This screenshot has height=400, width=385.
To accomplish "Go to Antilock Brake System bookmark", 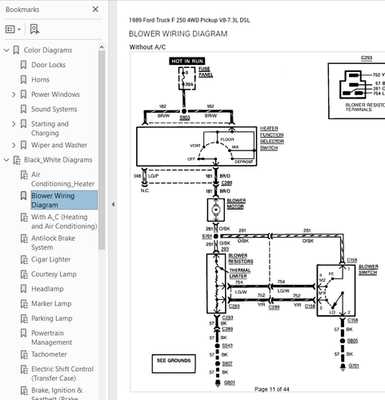I will [x=53, y=243].
